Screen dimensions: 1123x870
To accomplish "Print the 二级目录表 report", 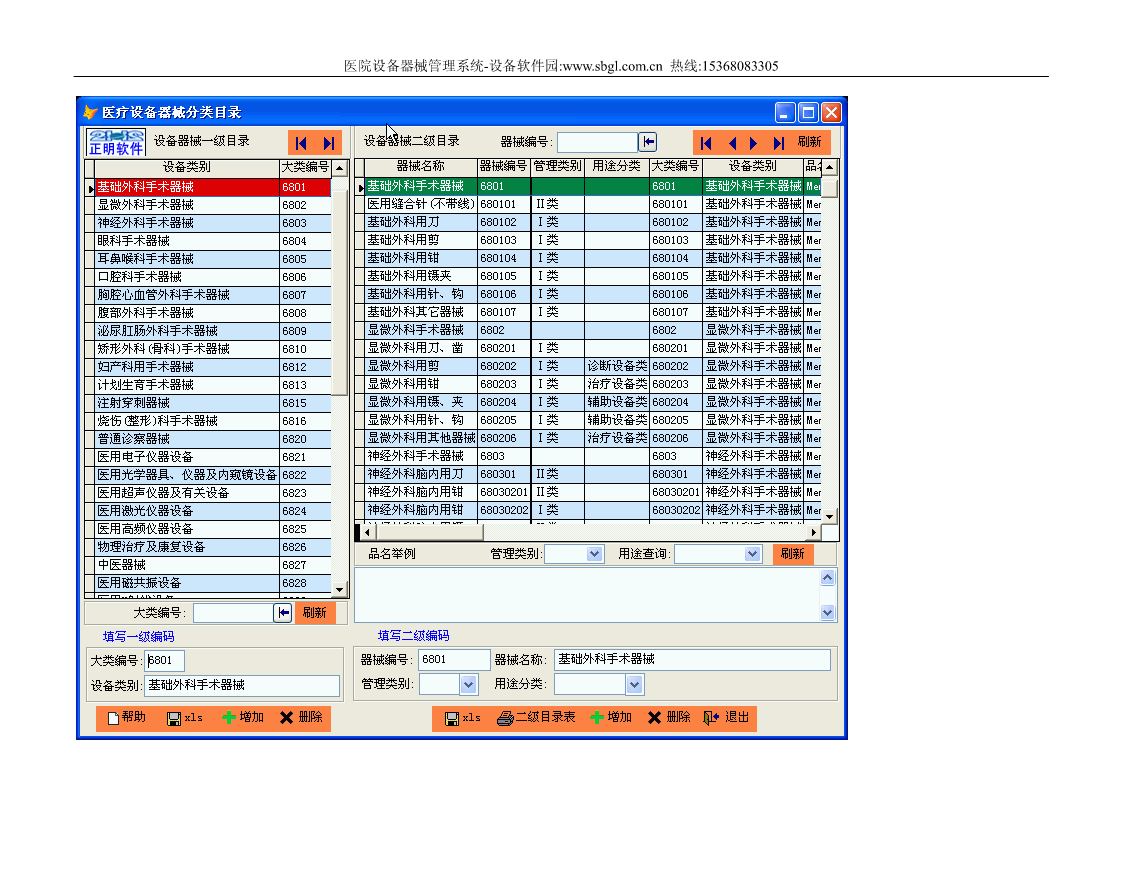I will [536, 717].
